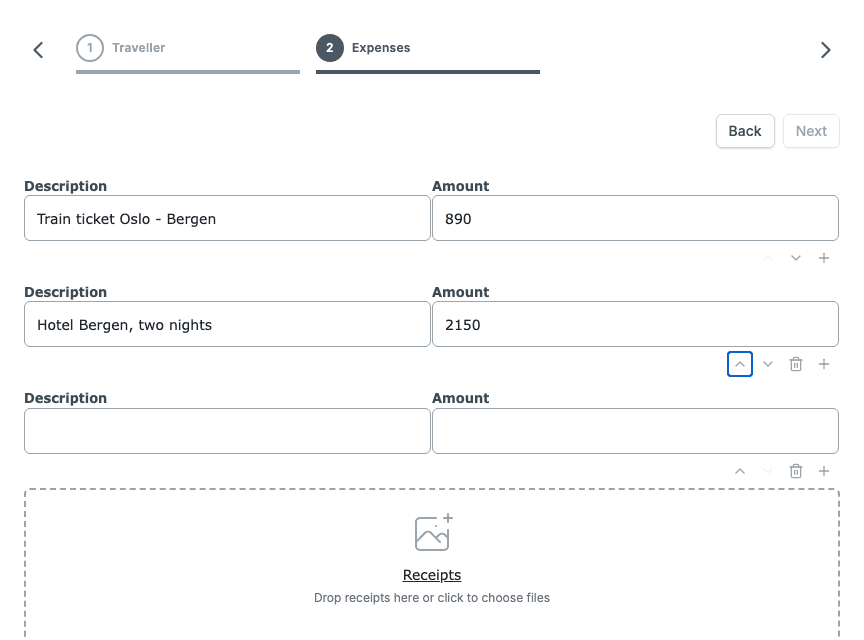
Task: Add a row after the empty third row
Action: pyautogui.click(x=824, y=471)
